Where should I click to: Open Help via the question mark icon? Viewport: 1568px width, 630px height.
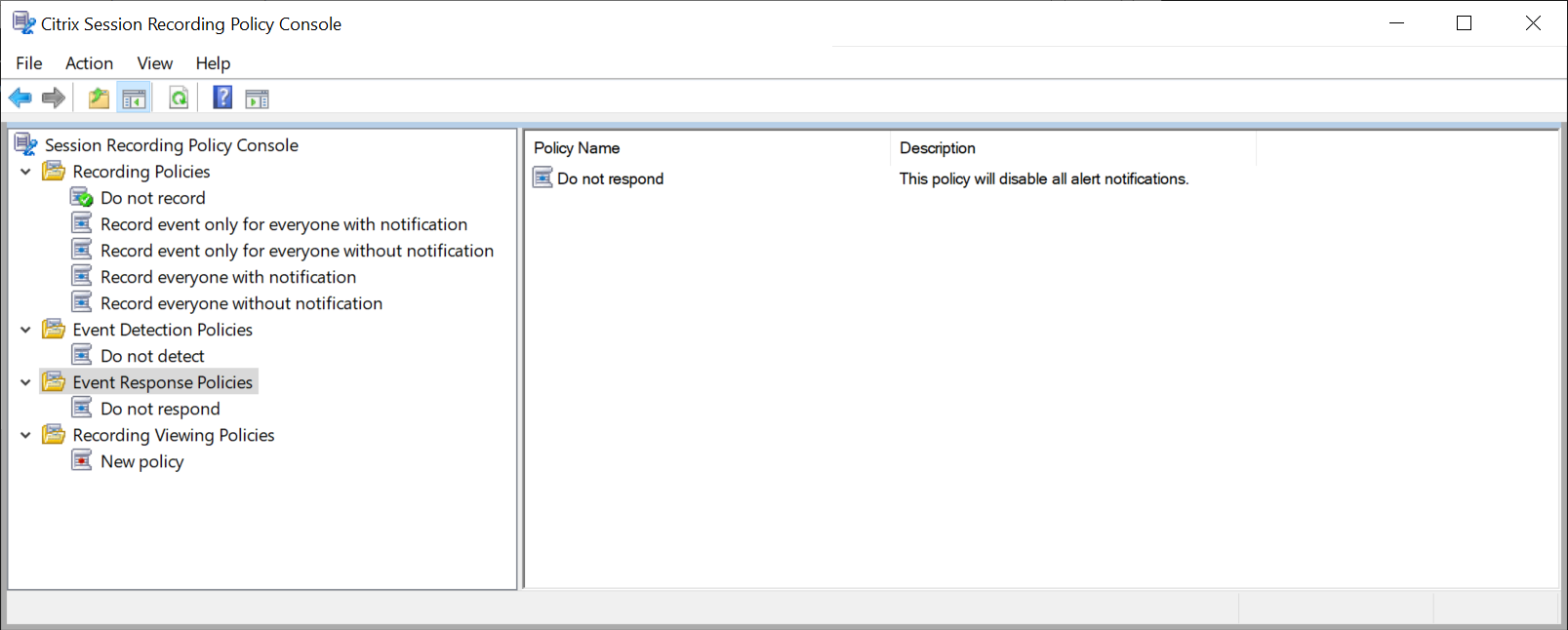[222, 98]
